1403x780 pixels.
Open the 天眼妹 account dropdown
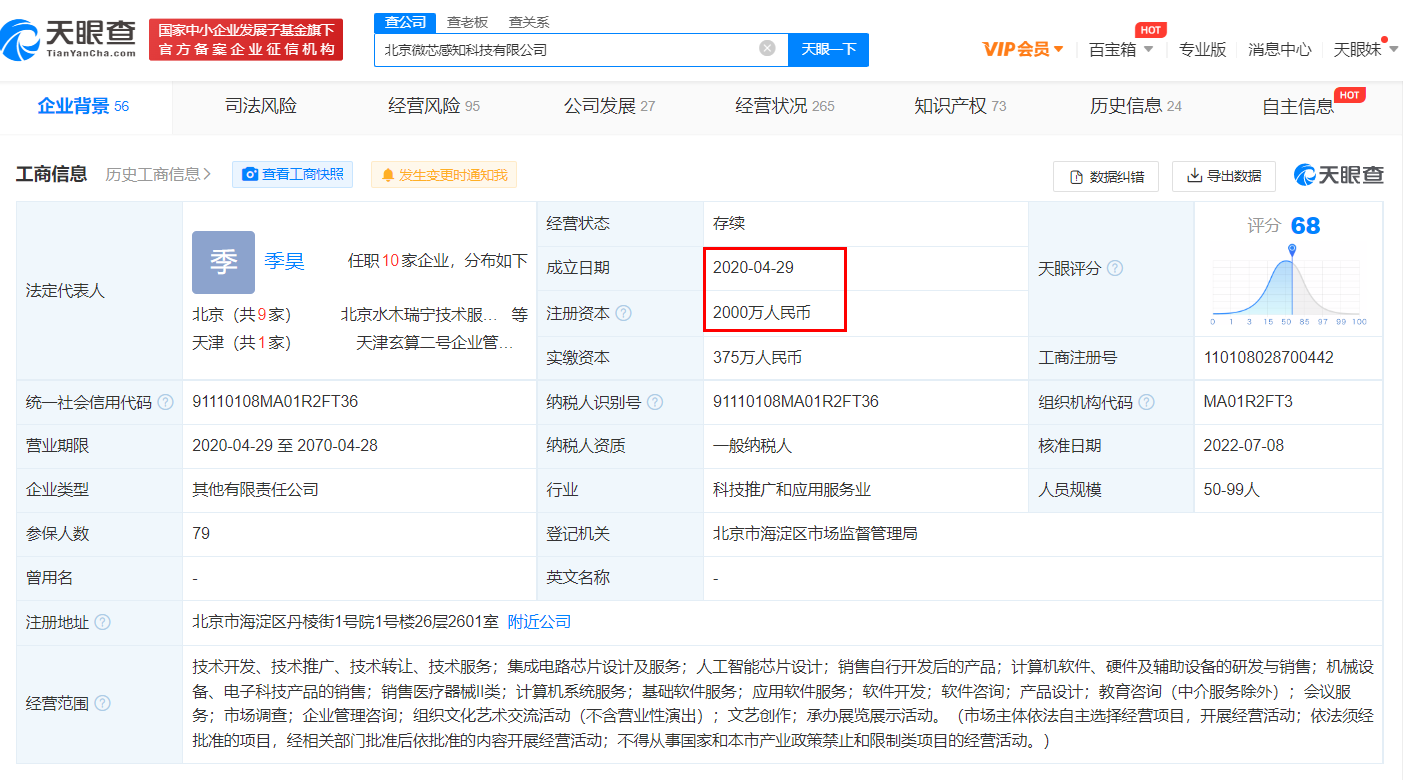coord(1365,49)
